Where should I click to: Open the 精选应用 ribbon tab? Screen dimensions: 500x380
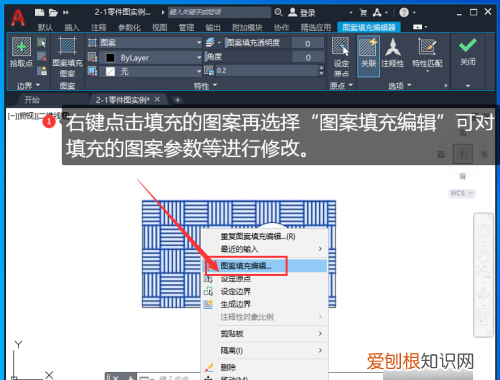click(316, 27)
